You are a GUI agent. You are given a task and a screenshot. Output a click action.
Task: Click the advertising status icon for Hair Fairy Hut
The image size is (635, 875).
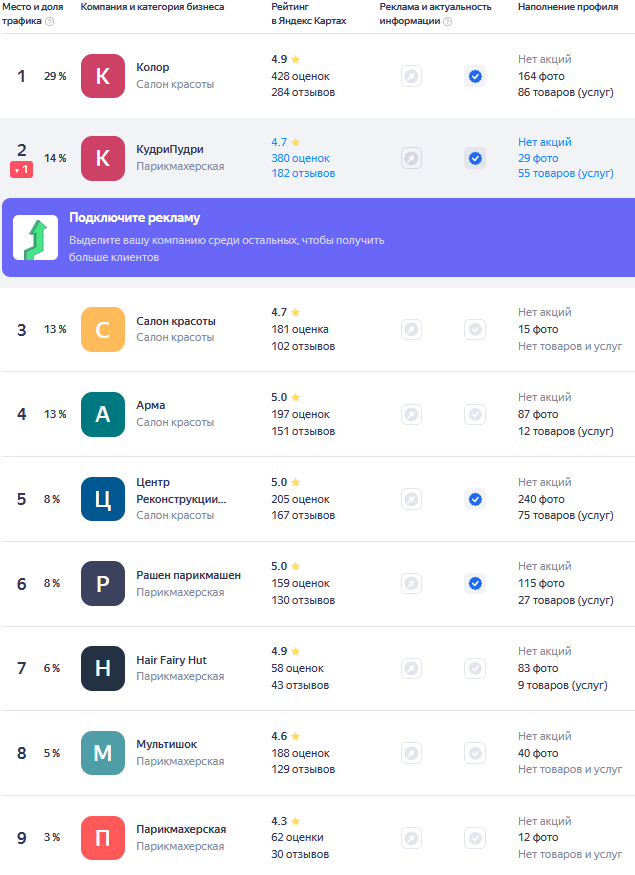[x=411, y=668]
